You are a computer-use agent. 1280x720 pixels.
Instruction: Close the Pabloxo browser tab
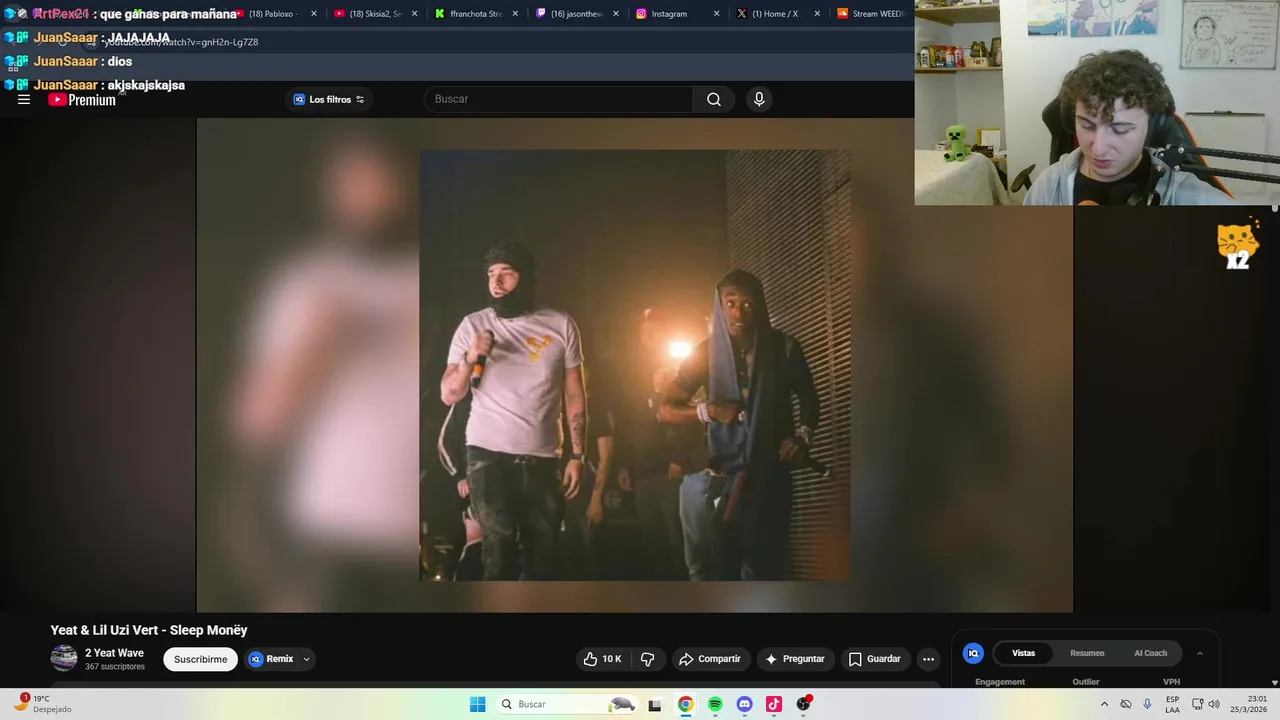(314, 14)
